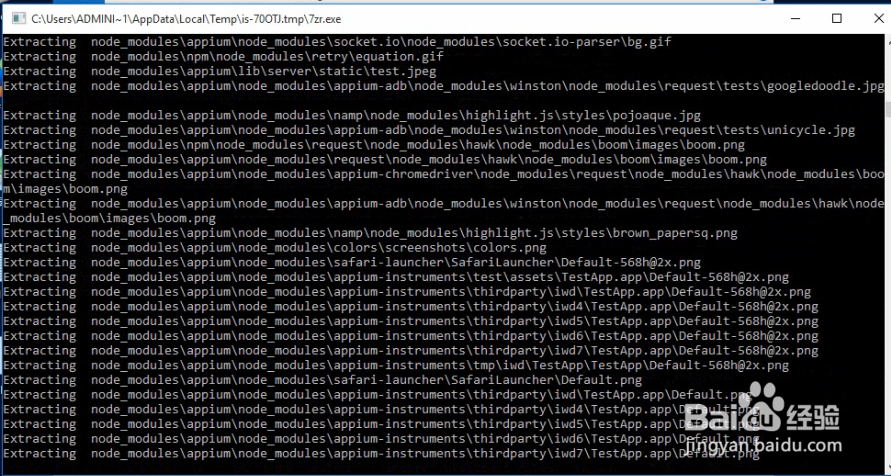Screen dimensions: 891x476
Task: Click the thirdparty\iwd6 Default-568h@2x.png line
Action: click(x=411, y=336)
